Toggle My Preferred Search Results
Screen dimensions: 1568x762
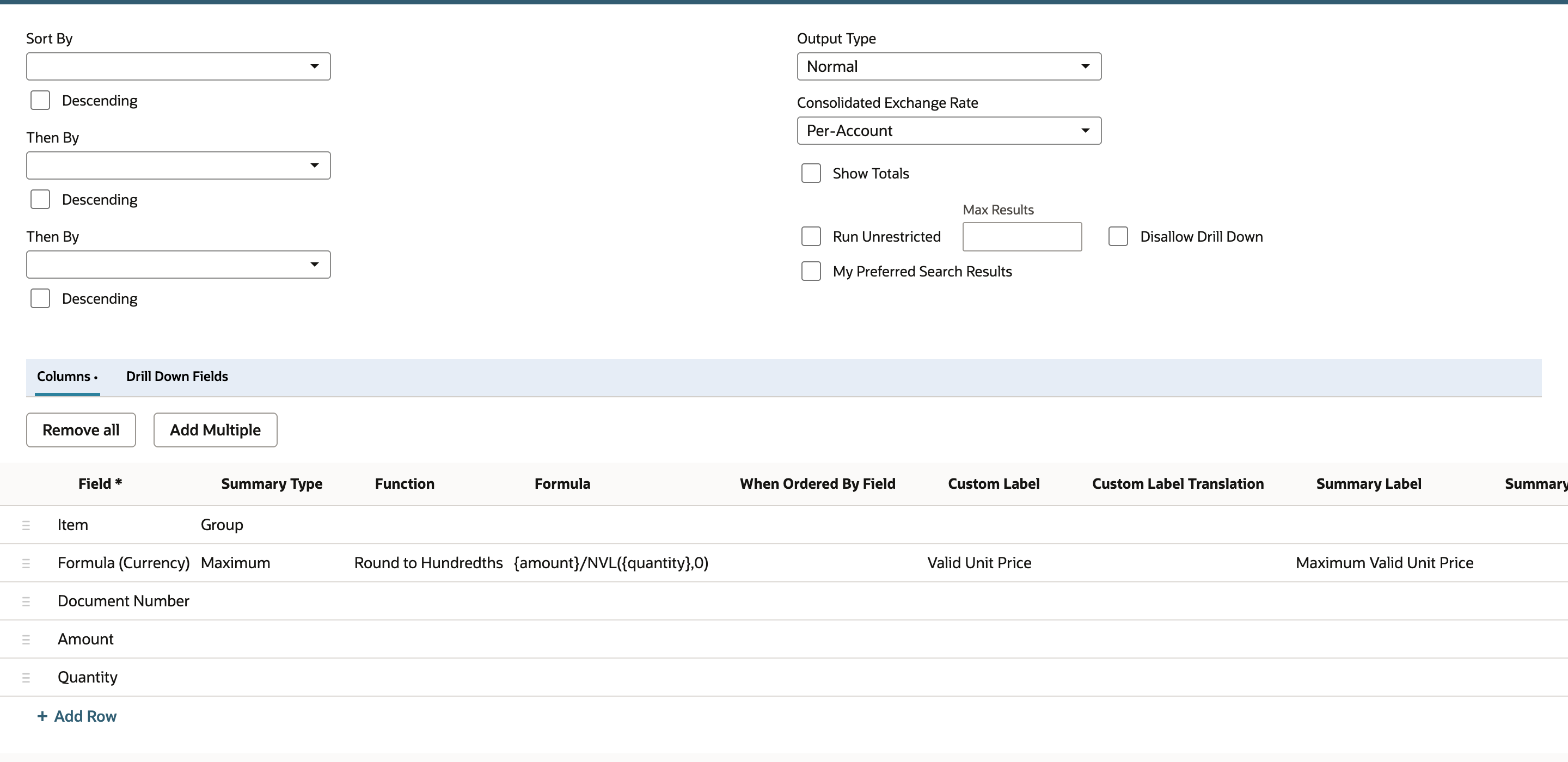click(x=811, y=272)
